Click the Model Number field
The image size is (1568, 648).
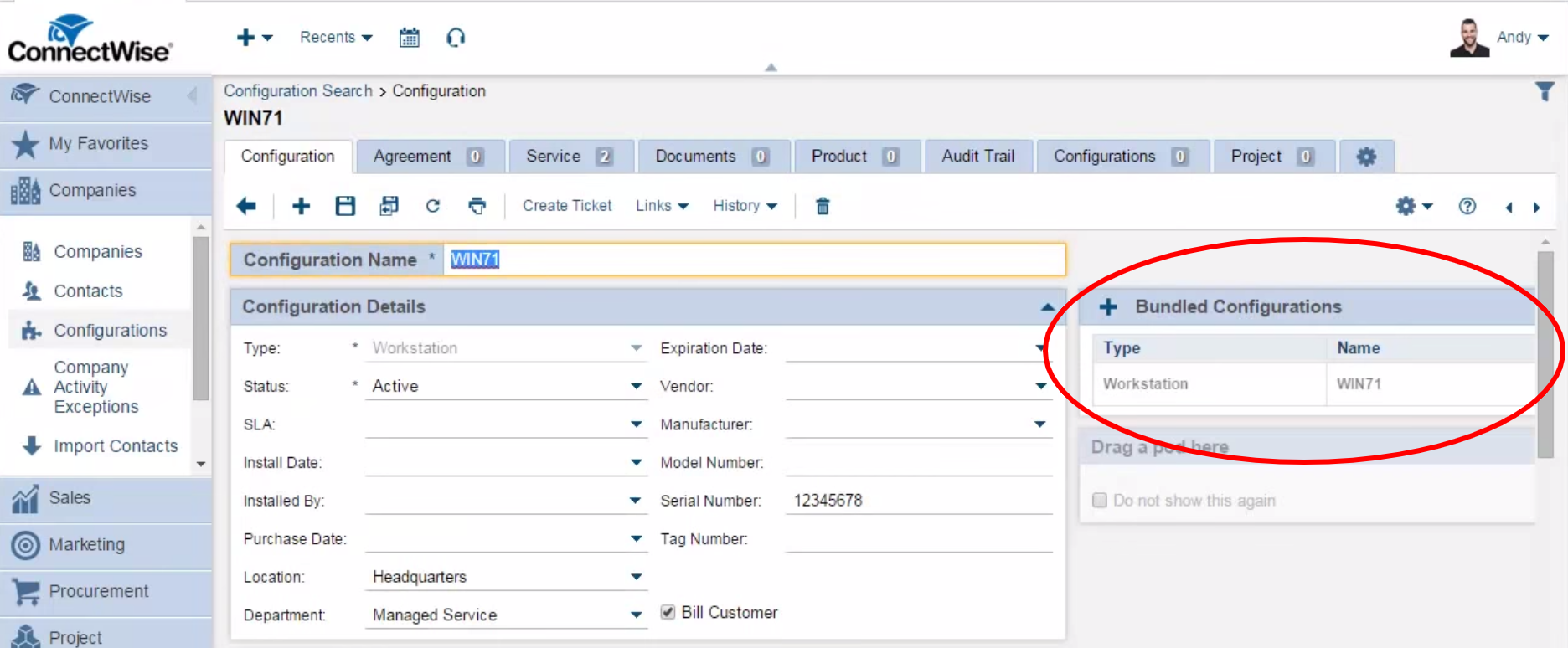[x=918, y=462]
